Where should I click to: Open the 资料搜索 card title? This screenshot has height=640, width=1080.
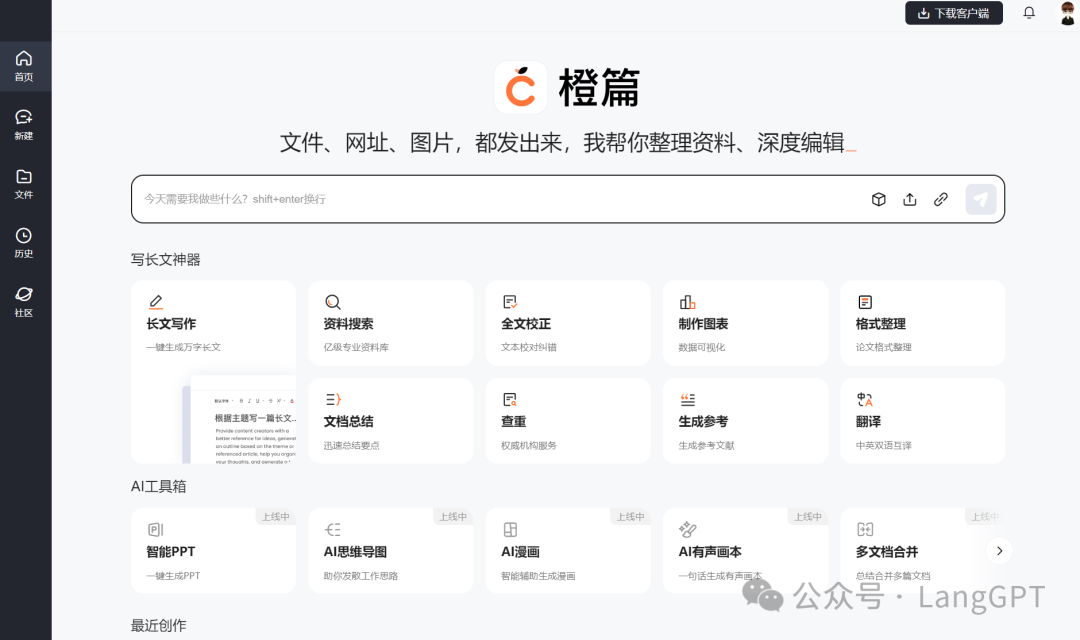(349, 324)
